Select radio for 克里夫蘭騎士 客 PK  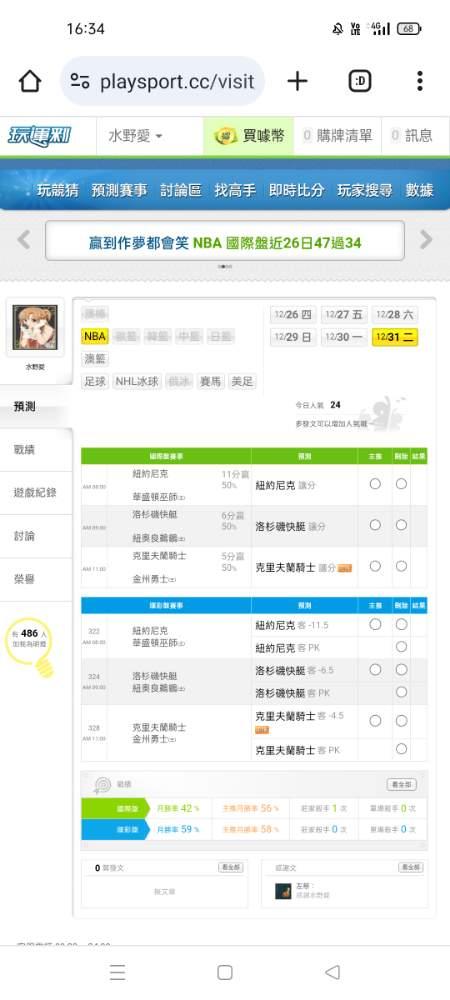coord(401,749)
